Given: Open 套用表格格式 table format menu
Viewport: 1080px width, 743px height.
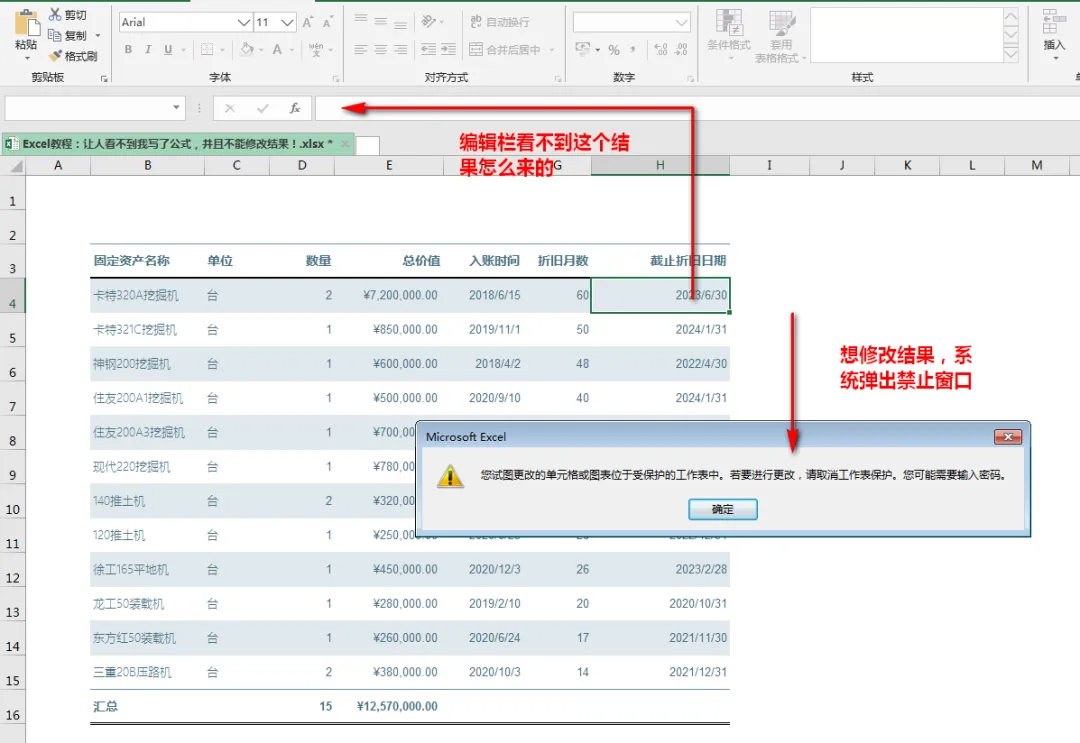Looking at the screenshot, I should point(780,36).
